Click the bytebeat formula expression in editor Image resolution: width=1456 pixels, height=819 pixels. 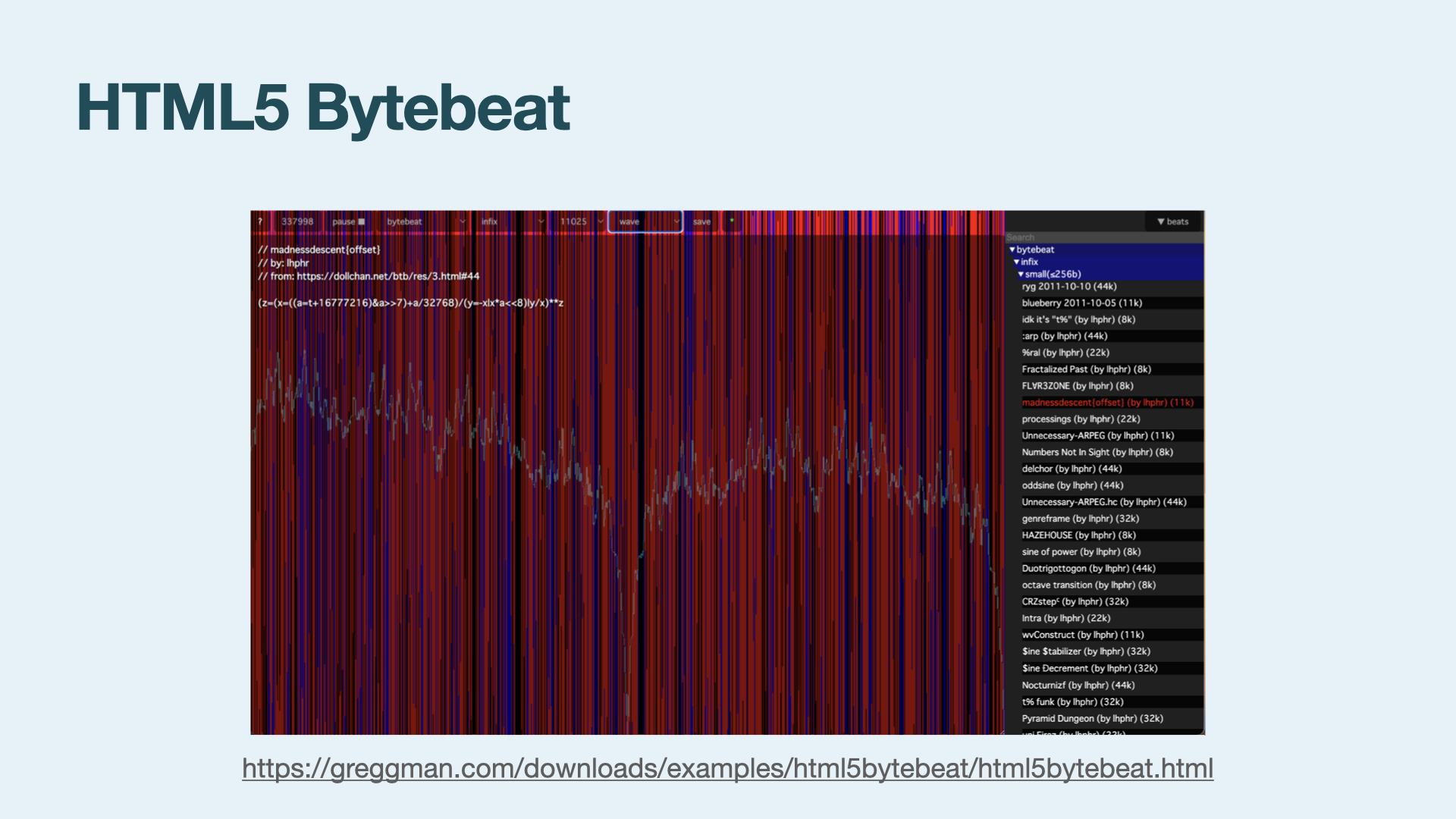pos(410,303)
